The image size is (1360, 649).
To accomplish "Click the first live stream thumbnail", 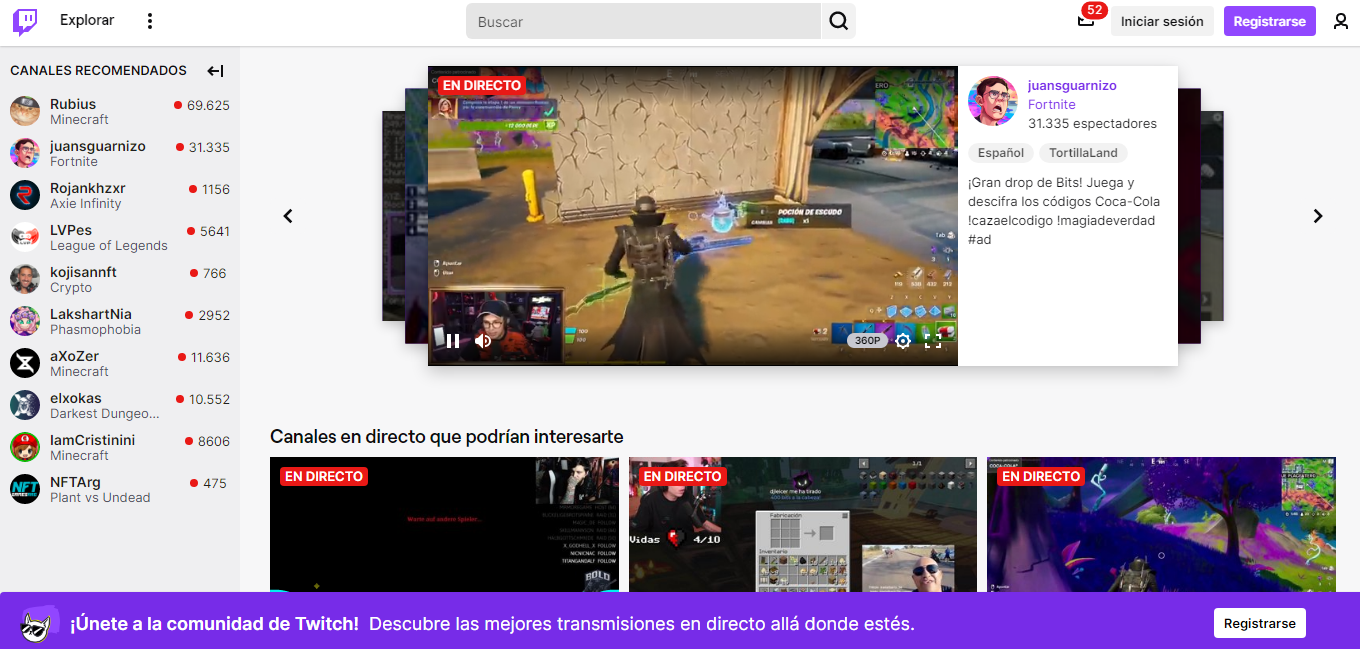I will 444,525.
